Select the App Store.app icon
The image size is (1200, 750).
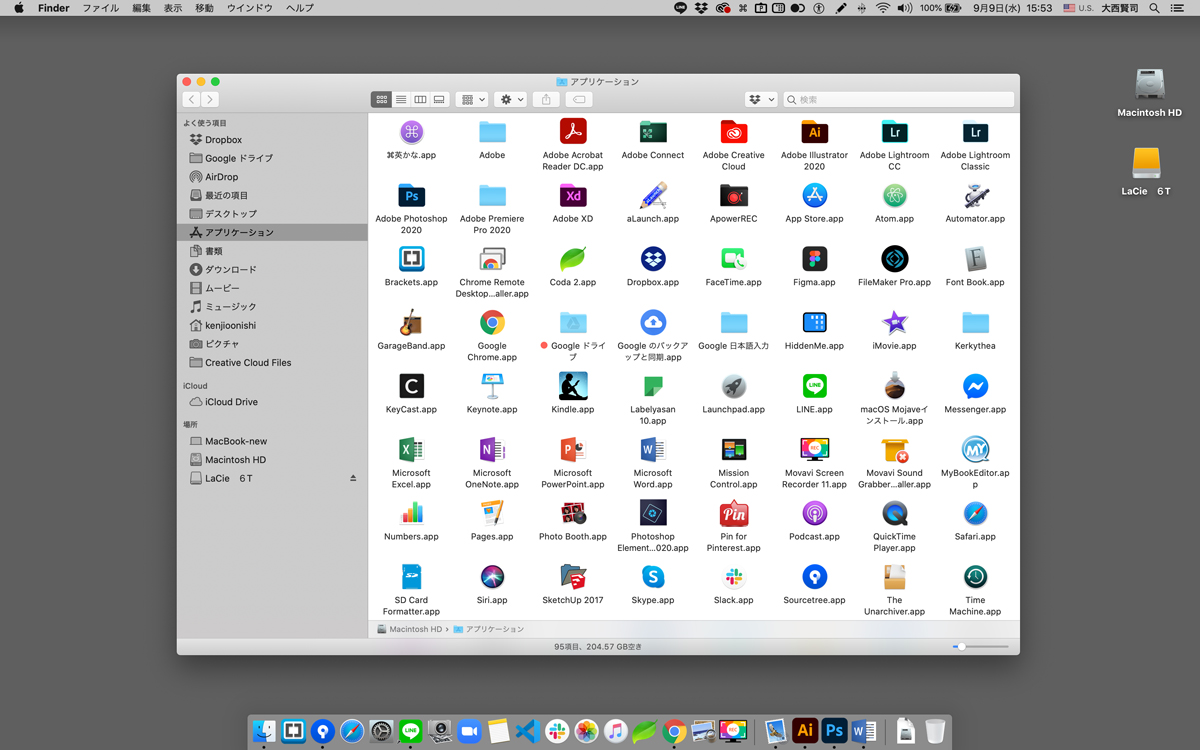tap(814, 195)
